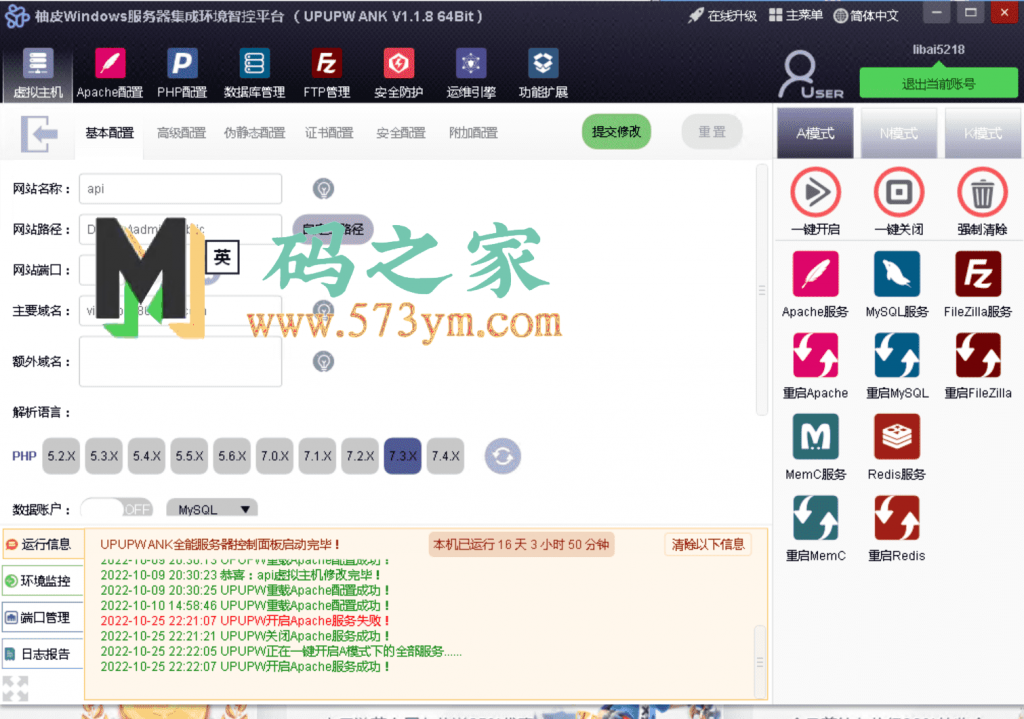The width and height of the screenshot is (1024, 719).
Task: Click the log panel vertical scrollbar
Action: pyautogui.click(x=760, y=661)
